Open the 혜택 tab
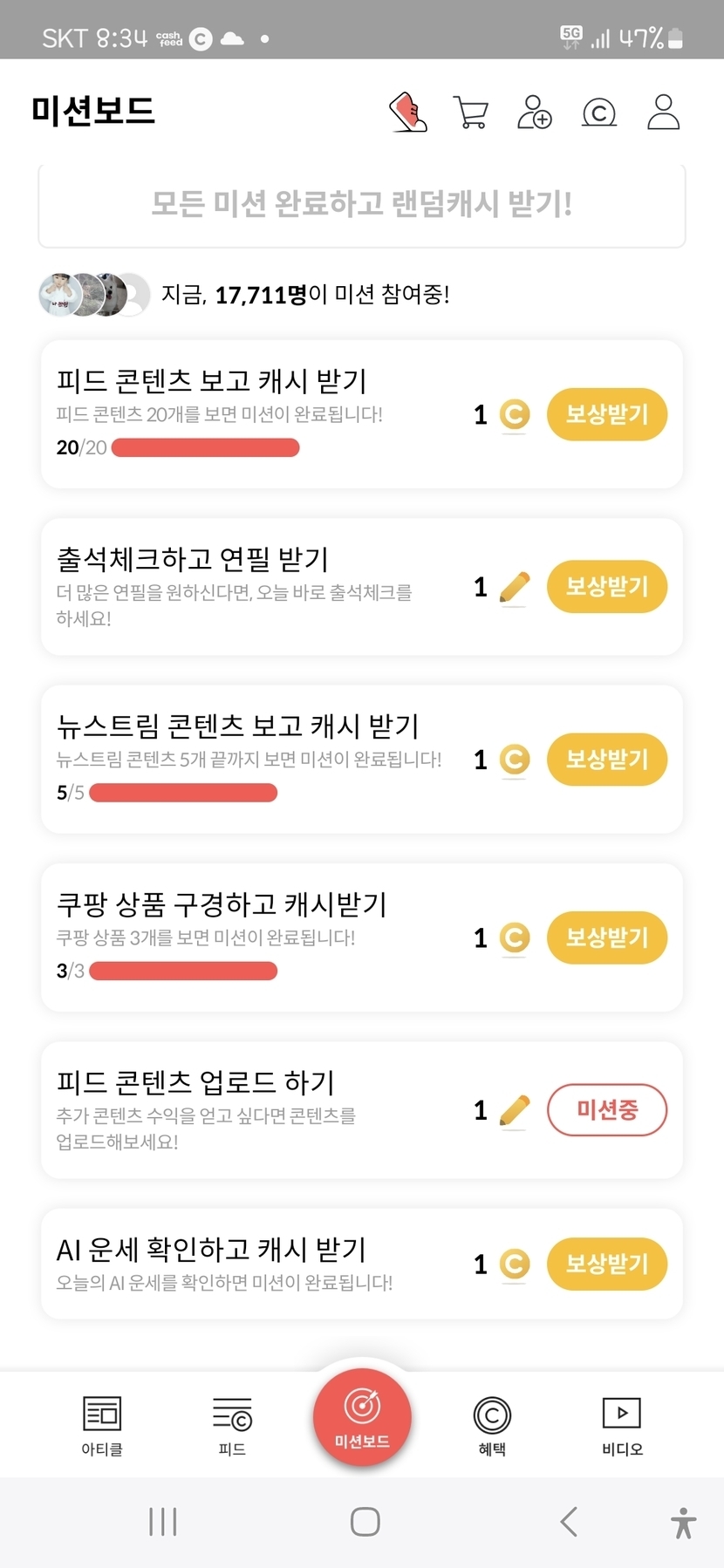Viewport: 724px width, 1568px height. 492,1425
